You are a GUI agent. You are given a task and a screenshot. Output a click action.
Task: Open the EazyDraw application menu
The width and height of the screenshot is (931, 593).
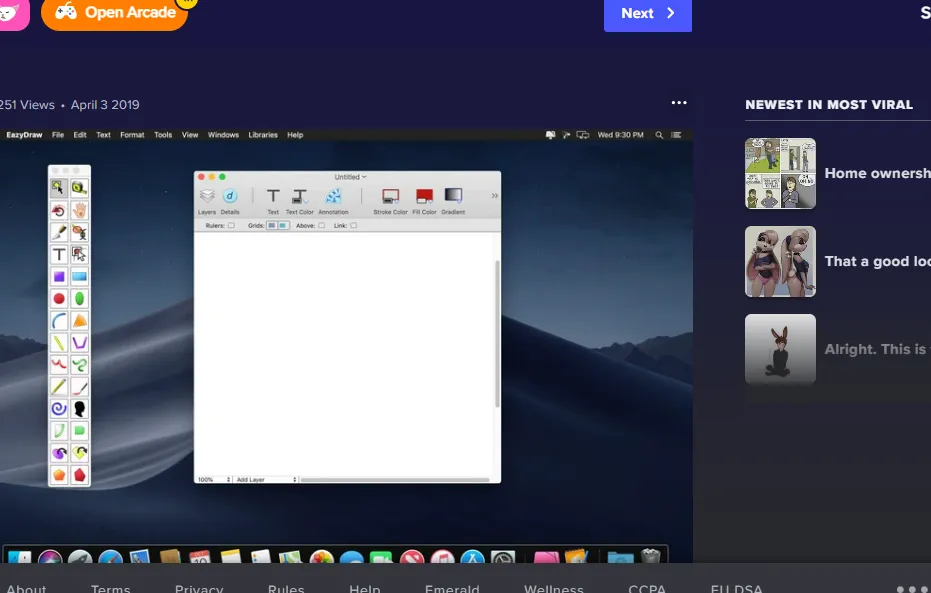[x=24, y=135]
